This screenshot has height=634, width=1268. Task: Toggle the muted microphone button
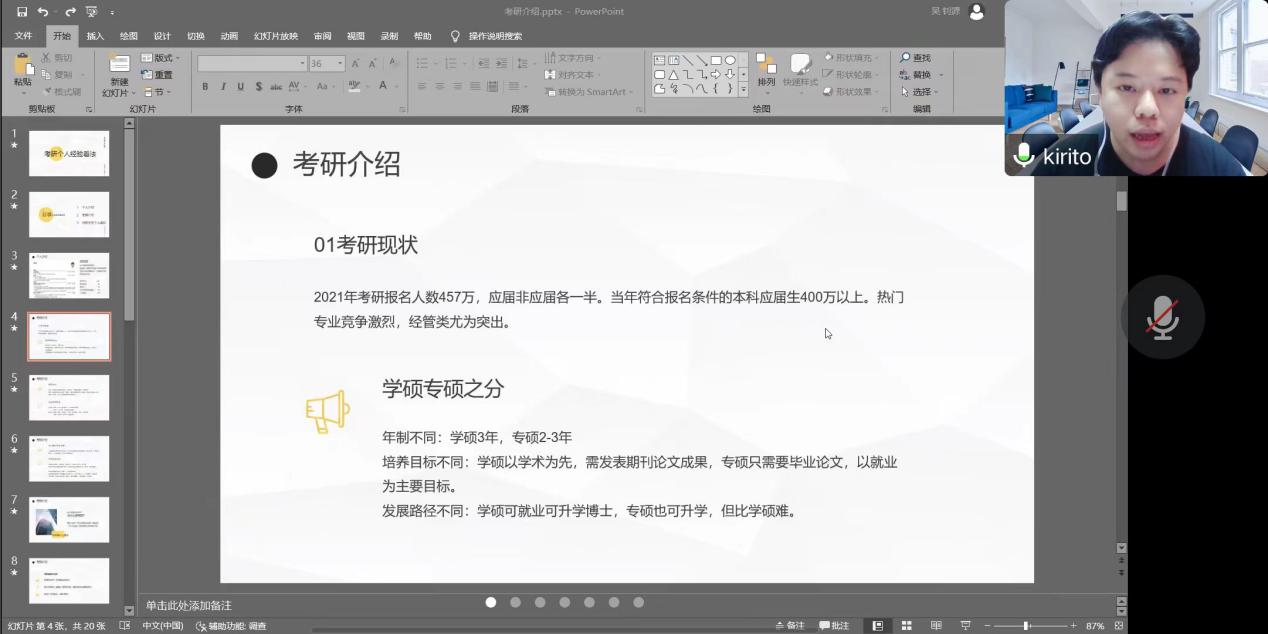coord(1162,317)
